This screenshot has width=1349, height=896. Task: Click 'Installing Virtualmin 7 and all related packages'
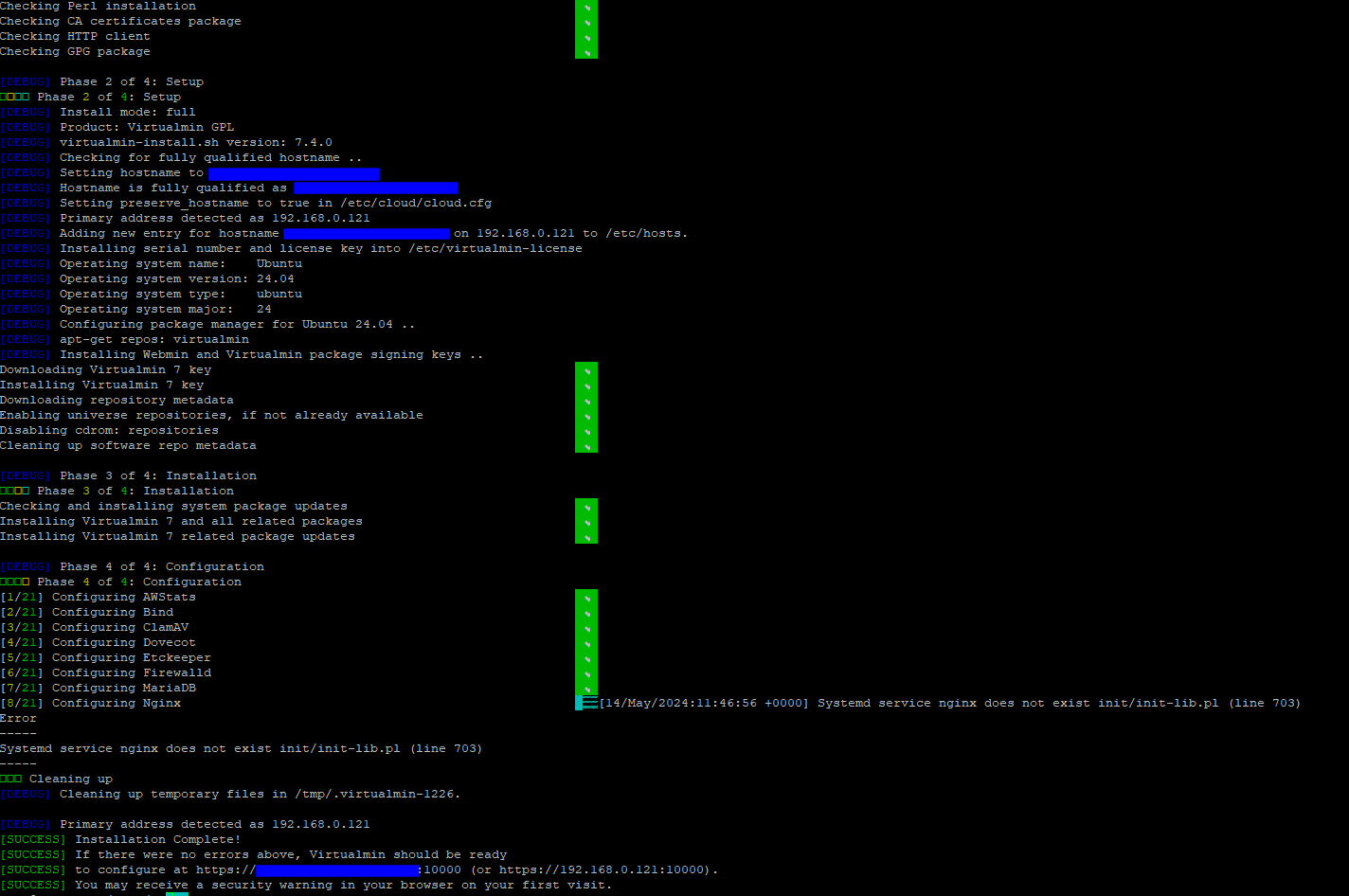click(181, 521)
